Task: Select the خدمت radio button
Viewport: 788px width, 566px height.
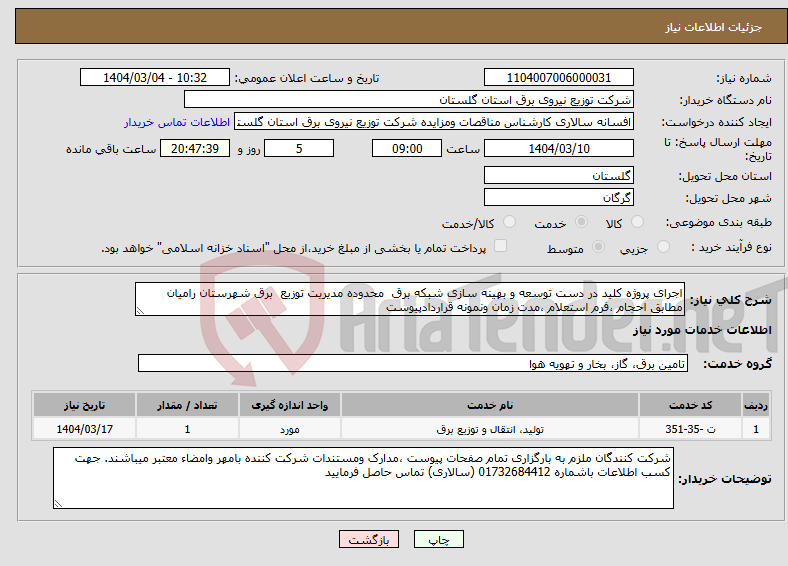Action: click(581, 222)
